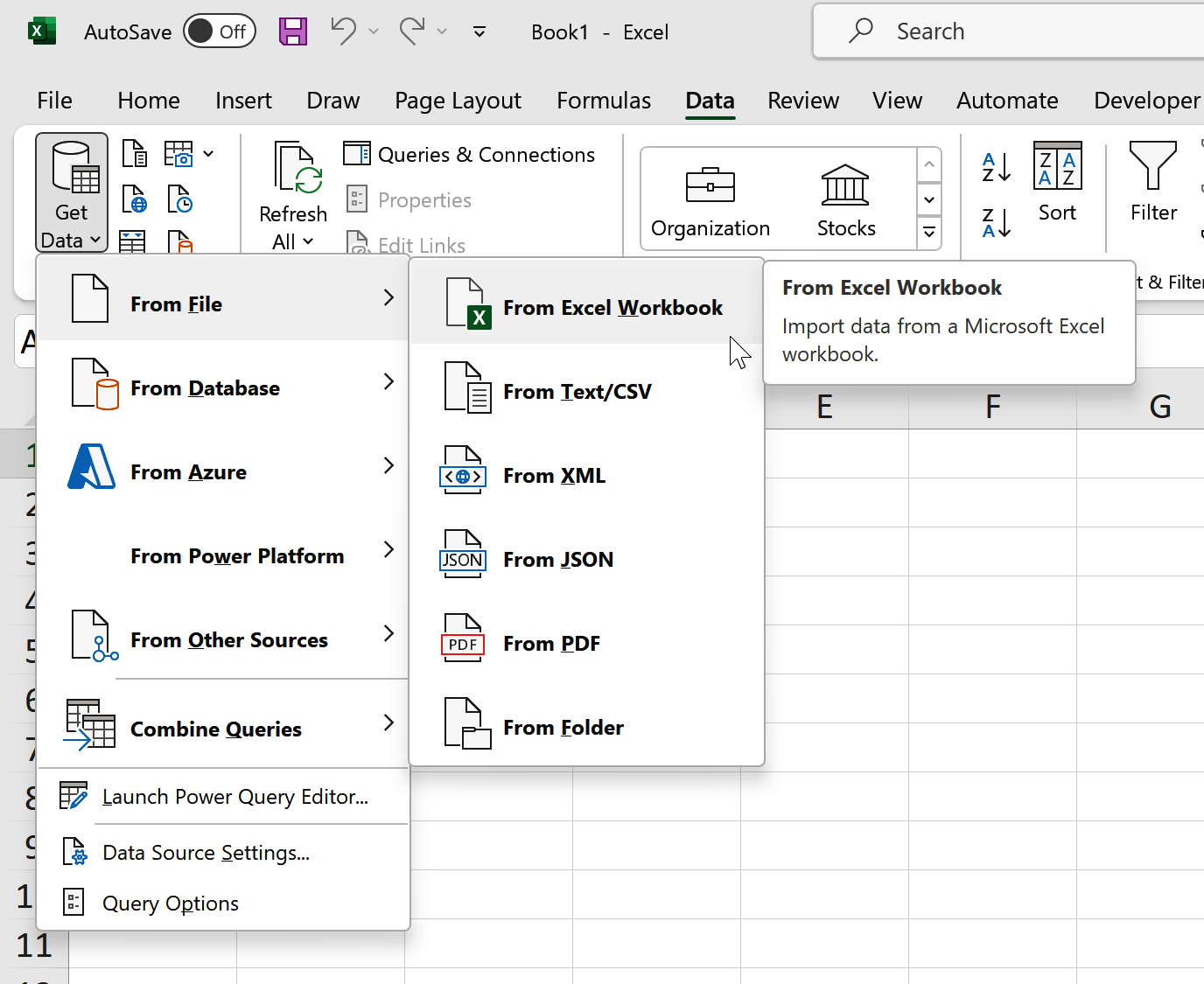Open Customize Quick Access Toolbar dropdown
This screenshot has width=1204, height=984.
click(x=479, y=31)
